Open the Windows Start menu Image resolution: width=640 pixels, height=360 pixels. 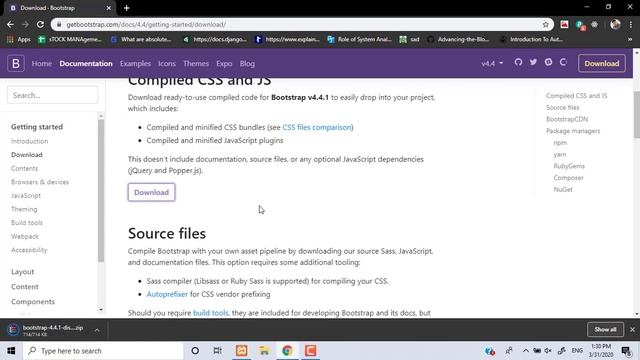[11, 351]
